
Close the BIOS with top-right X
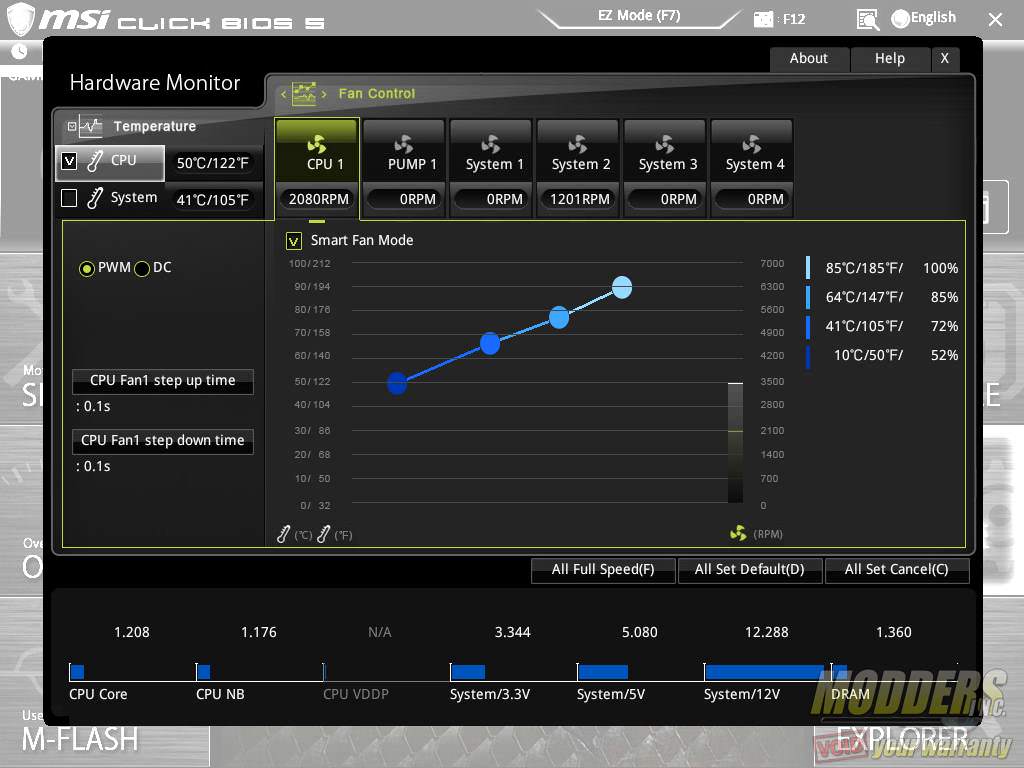(995, 20)
